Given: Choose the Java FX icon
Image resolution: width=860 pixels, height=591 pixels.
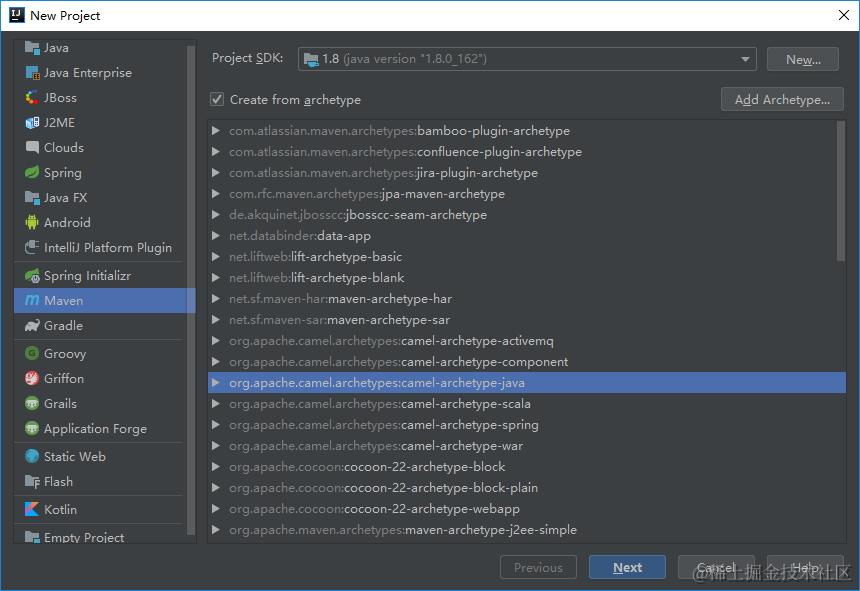Looking at the screenshot, I should 32,197.
